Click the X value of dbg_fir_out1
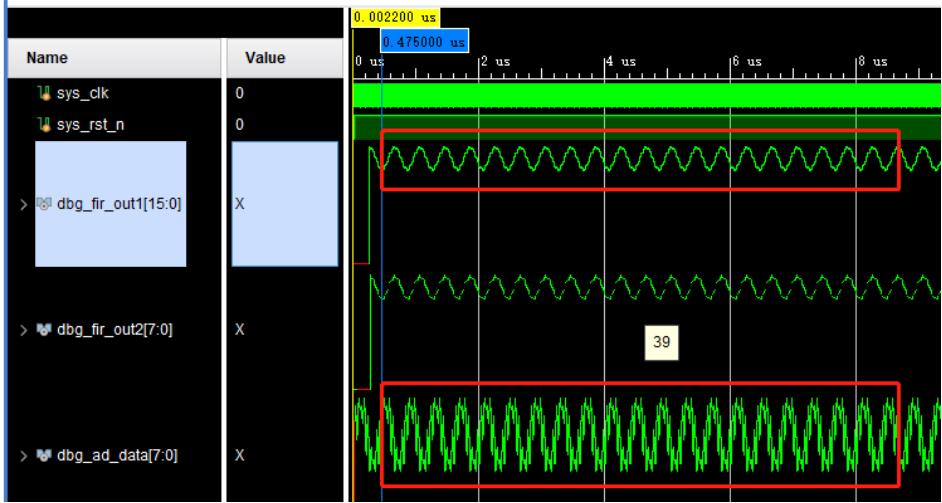The image size is (942, 503). click(240, 204)
